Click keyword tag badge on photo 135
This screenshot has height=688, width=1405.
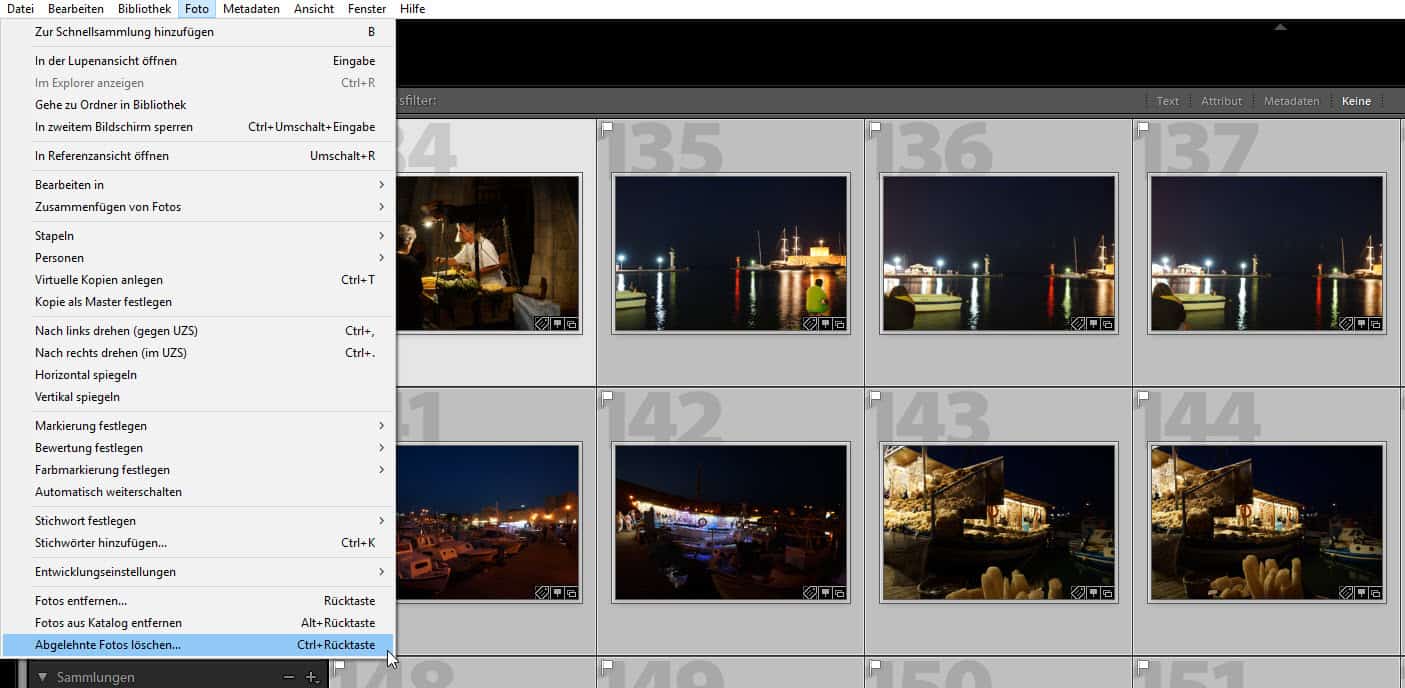[x=811, y=324]
